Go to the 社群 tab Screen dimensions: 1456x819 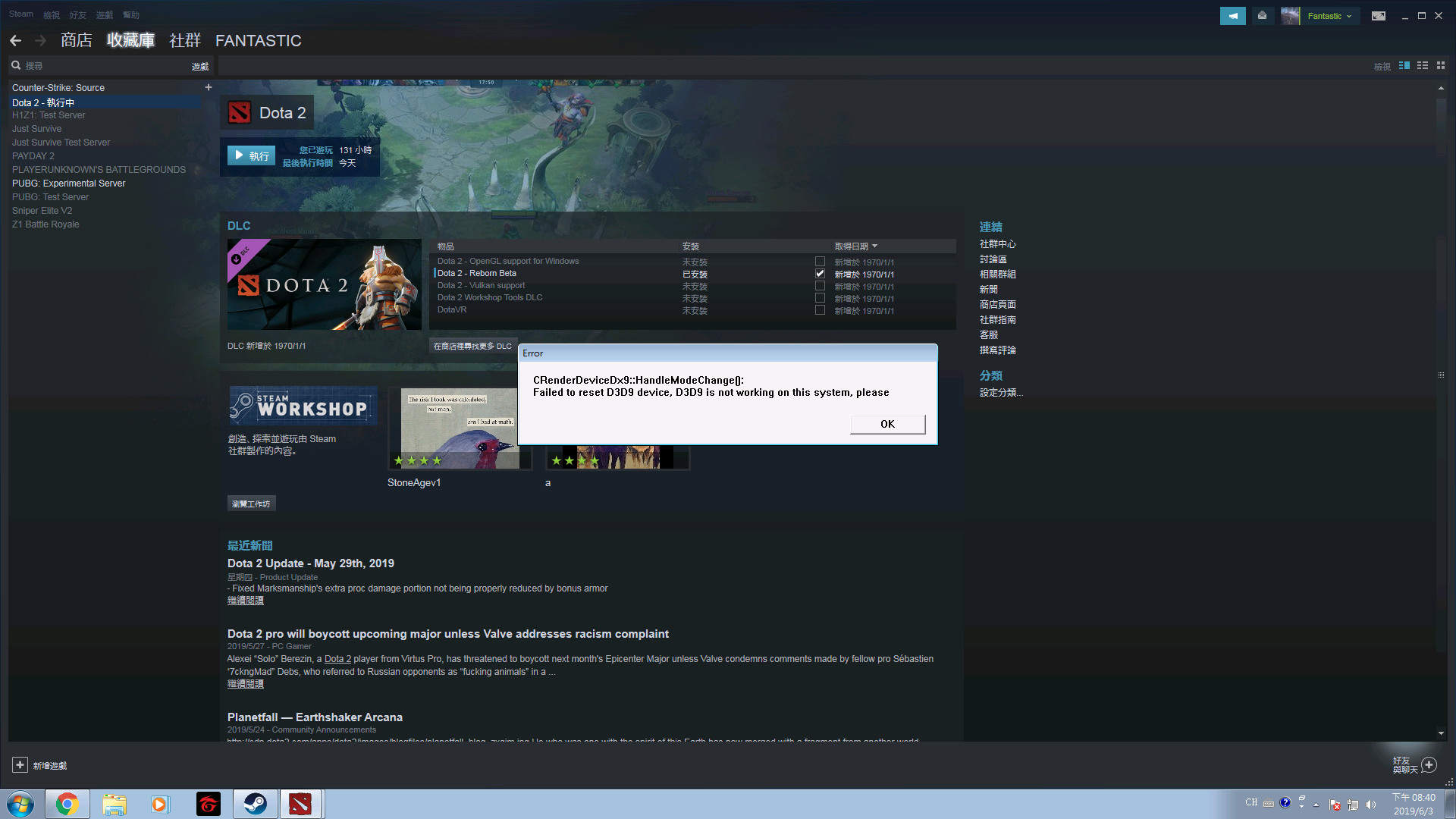coord(185,40)
